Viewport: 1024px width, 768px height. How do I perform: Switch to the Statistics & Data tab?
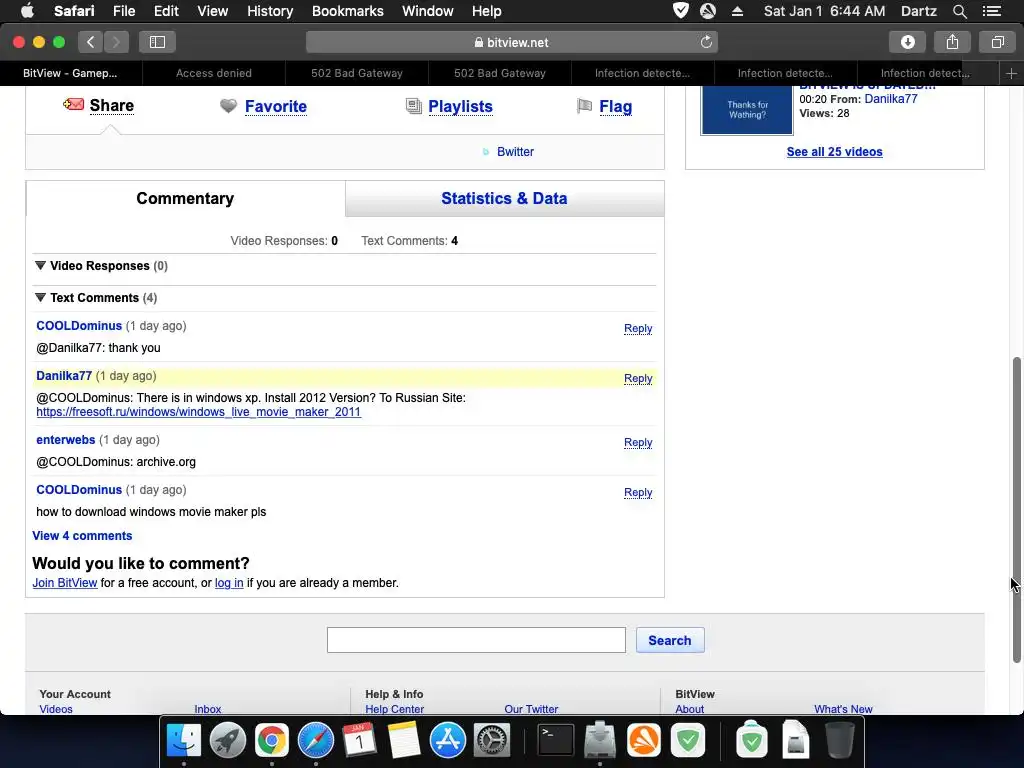tap(504, 199)
